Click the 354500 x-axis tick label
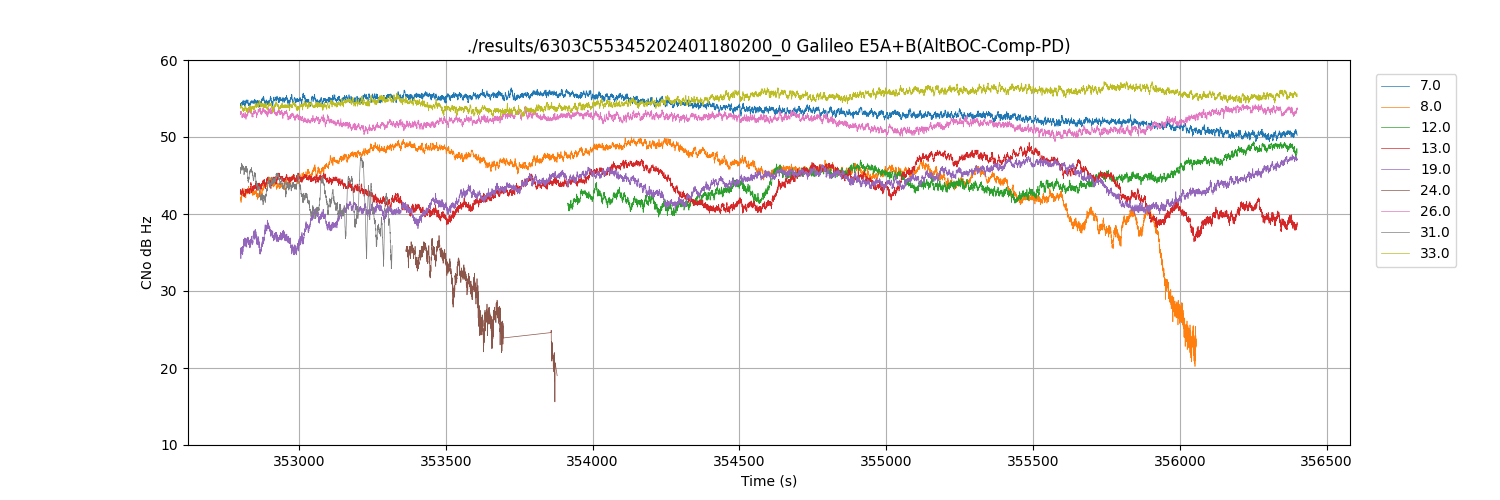The width and height of the screenshot is (1500, 500). click(739, 461)
